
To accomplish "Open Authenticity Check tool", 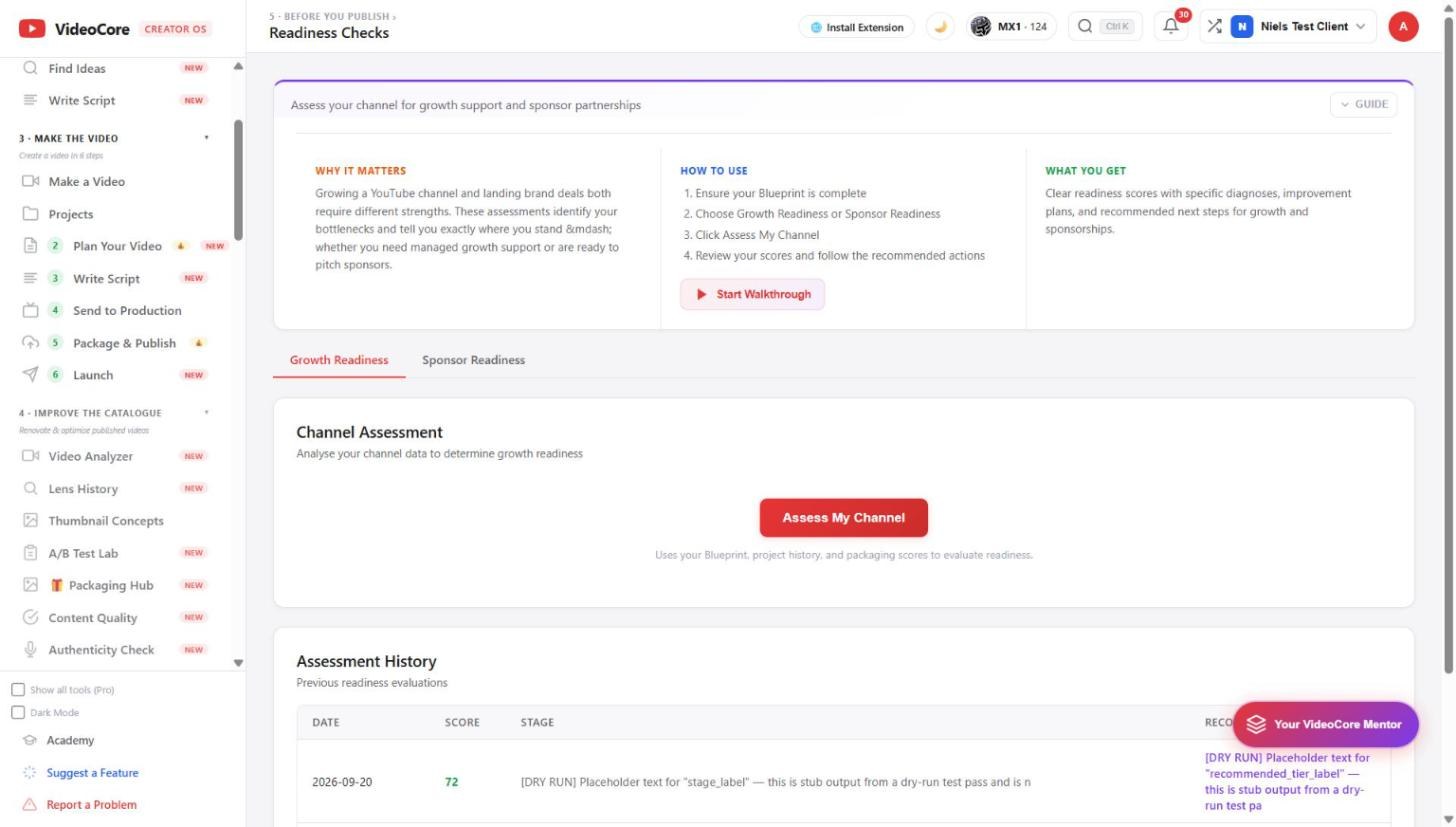I will (x=101, y=650).
